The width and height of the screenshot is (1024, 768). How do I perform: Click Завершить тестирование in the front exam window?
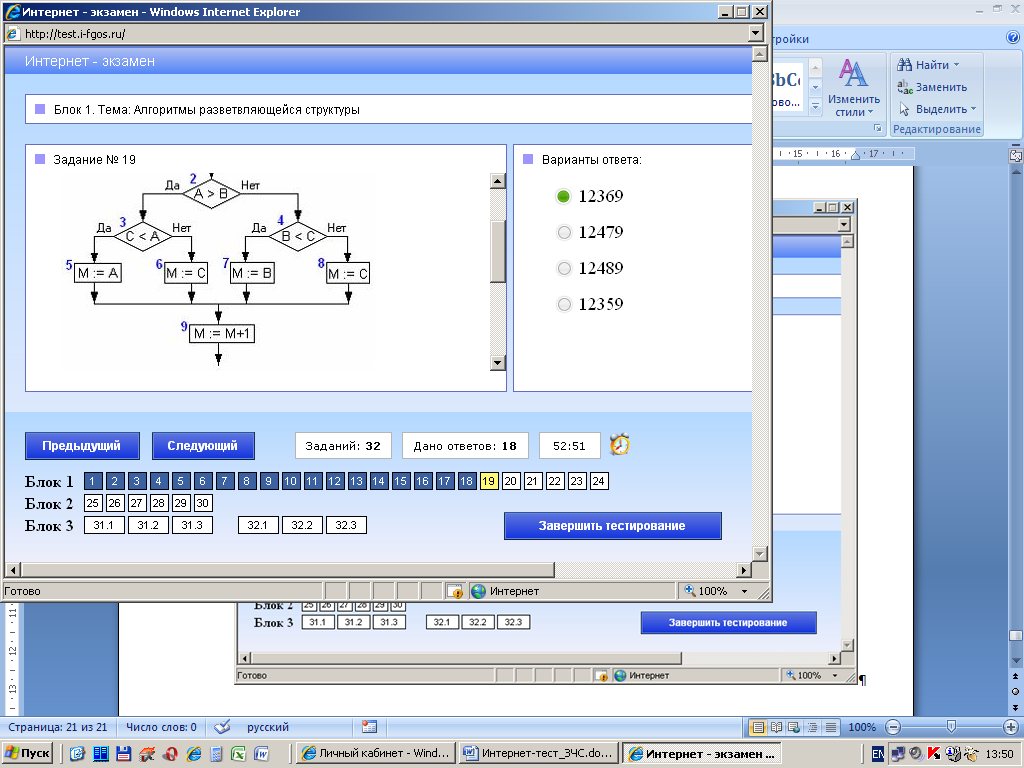click(613, 526)
